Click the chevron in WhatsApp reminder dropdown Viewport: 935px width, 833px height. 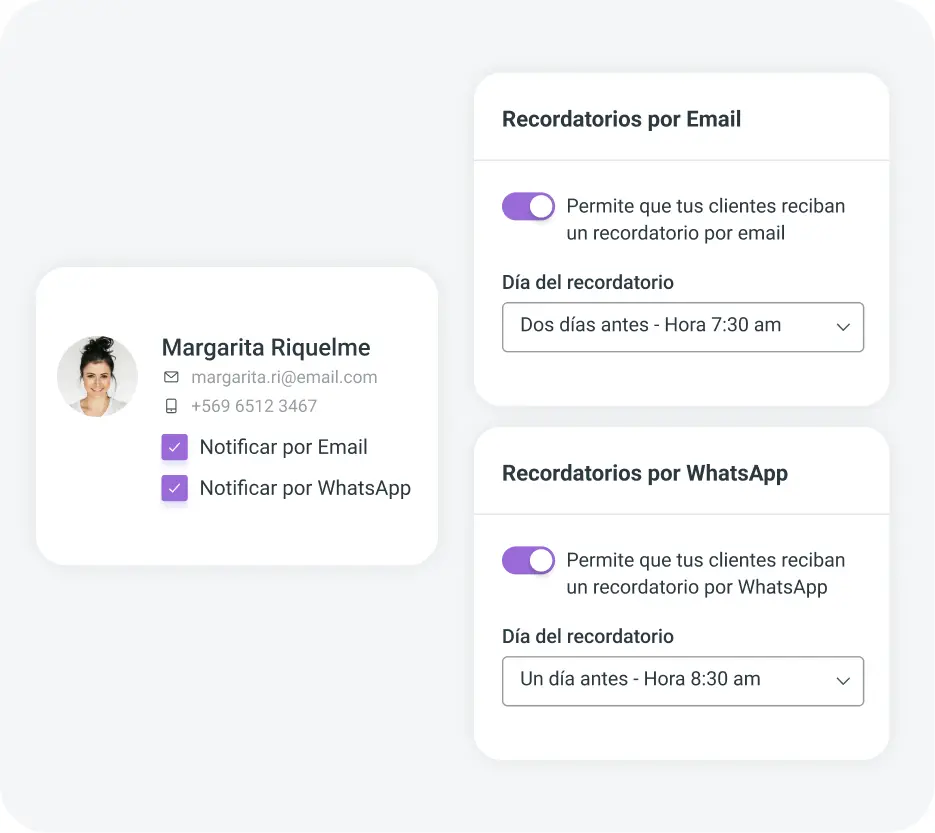click(x=843, y=681)
